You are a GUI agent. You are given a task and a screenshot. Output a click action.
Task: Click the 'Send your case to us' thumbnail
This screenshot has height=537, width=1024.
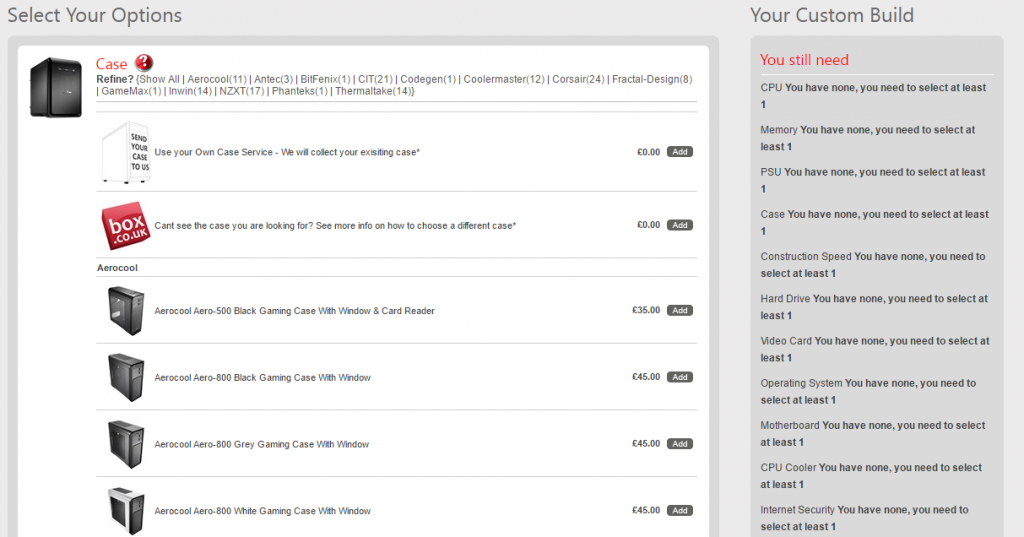pos(126,152)
